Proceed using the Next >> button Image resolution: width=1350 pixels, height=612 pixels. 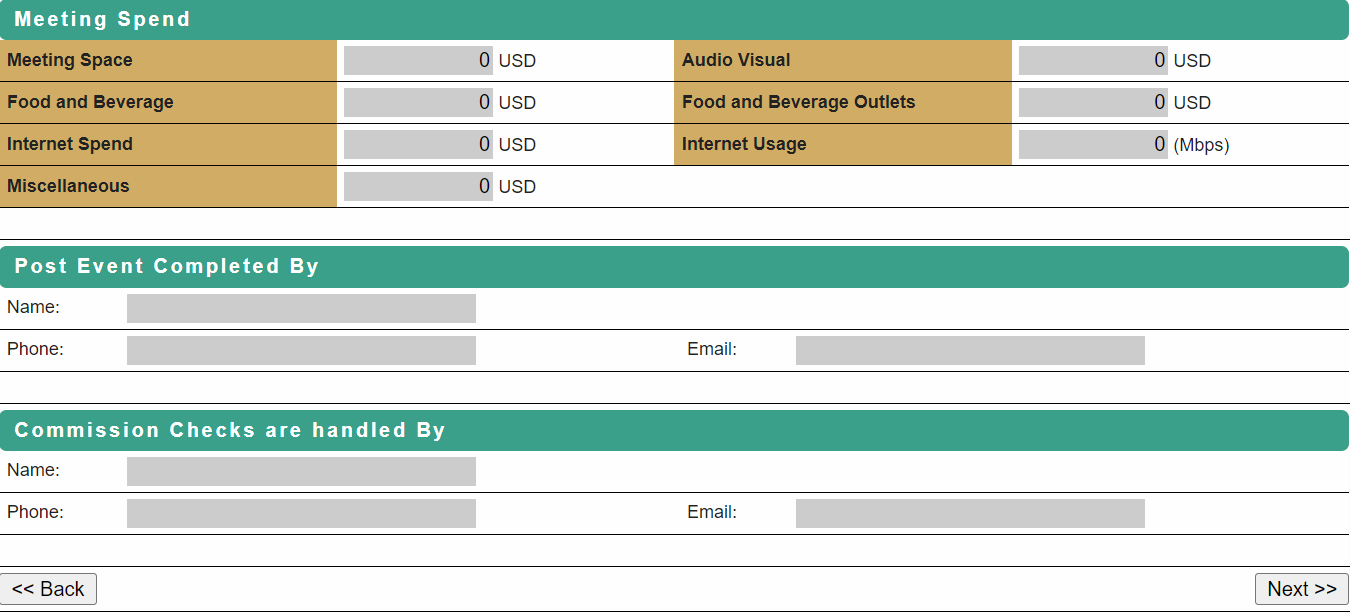(1301, 589)
